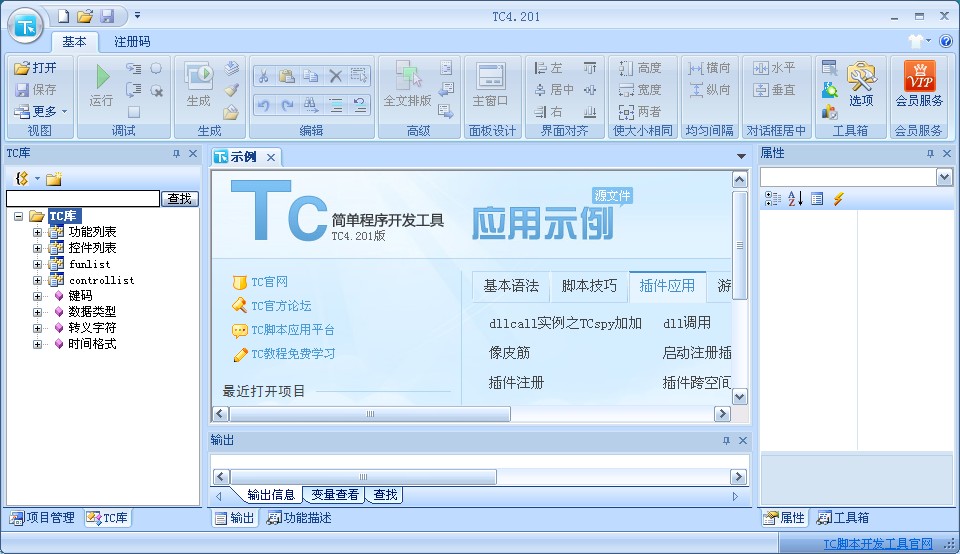Click the output panel horizontal scrollbar thumb
The width and height of the screenshot is (960, 554).
[x=363, y=476]
